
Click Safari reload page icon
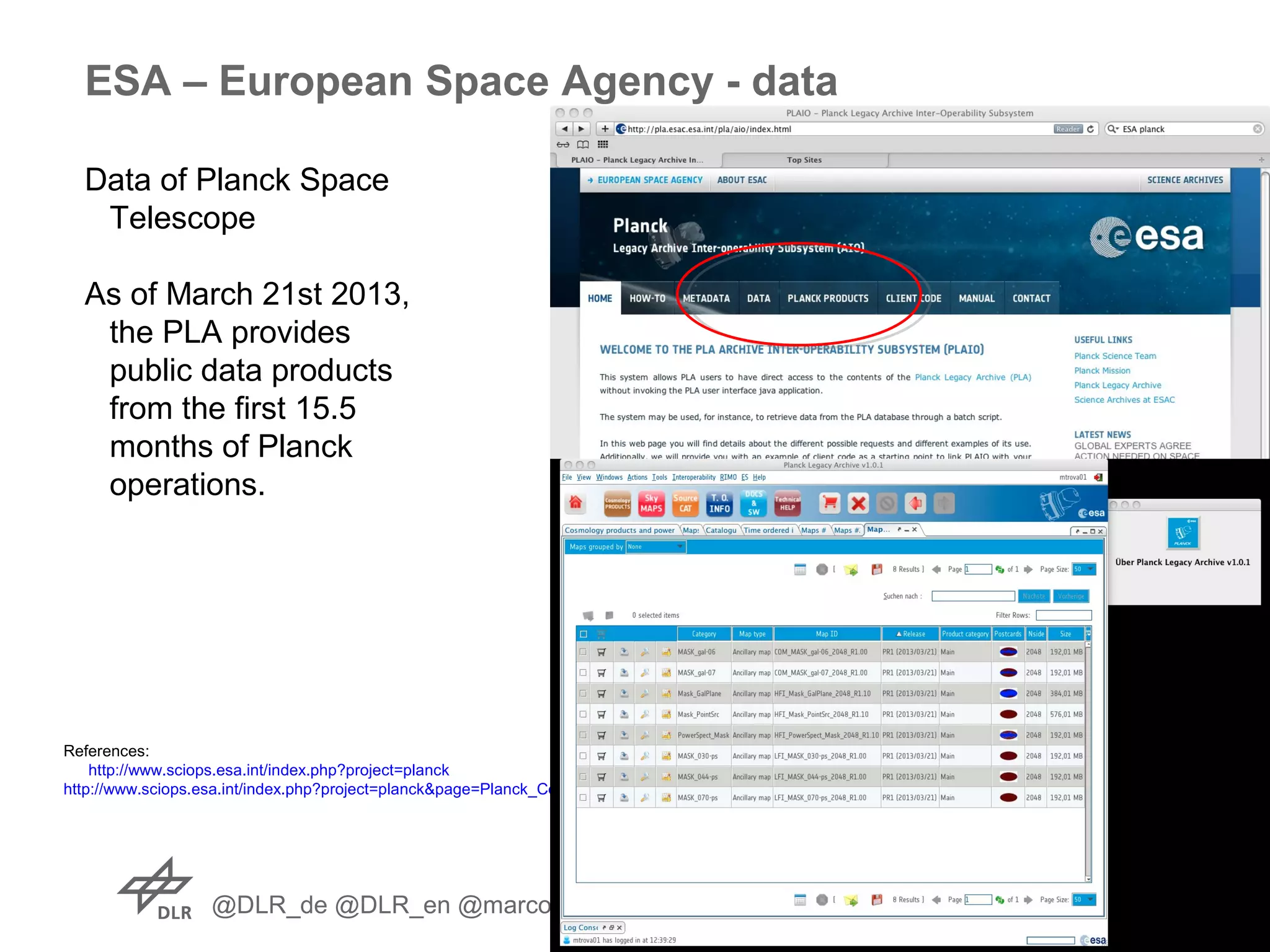click(1090, 129)
